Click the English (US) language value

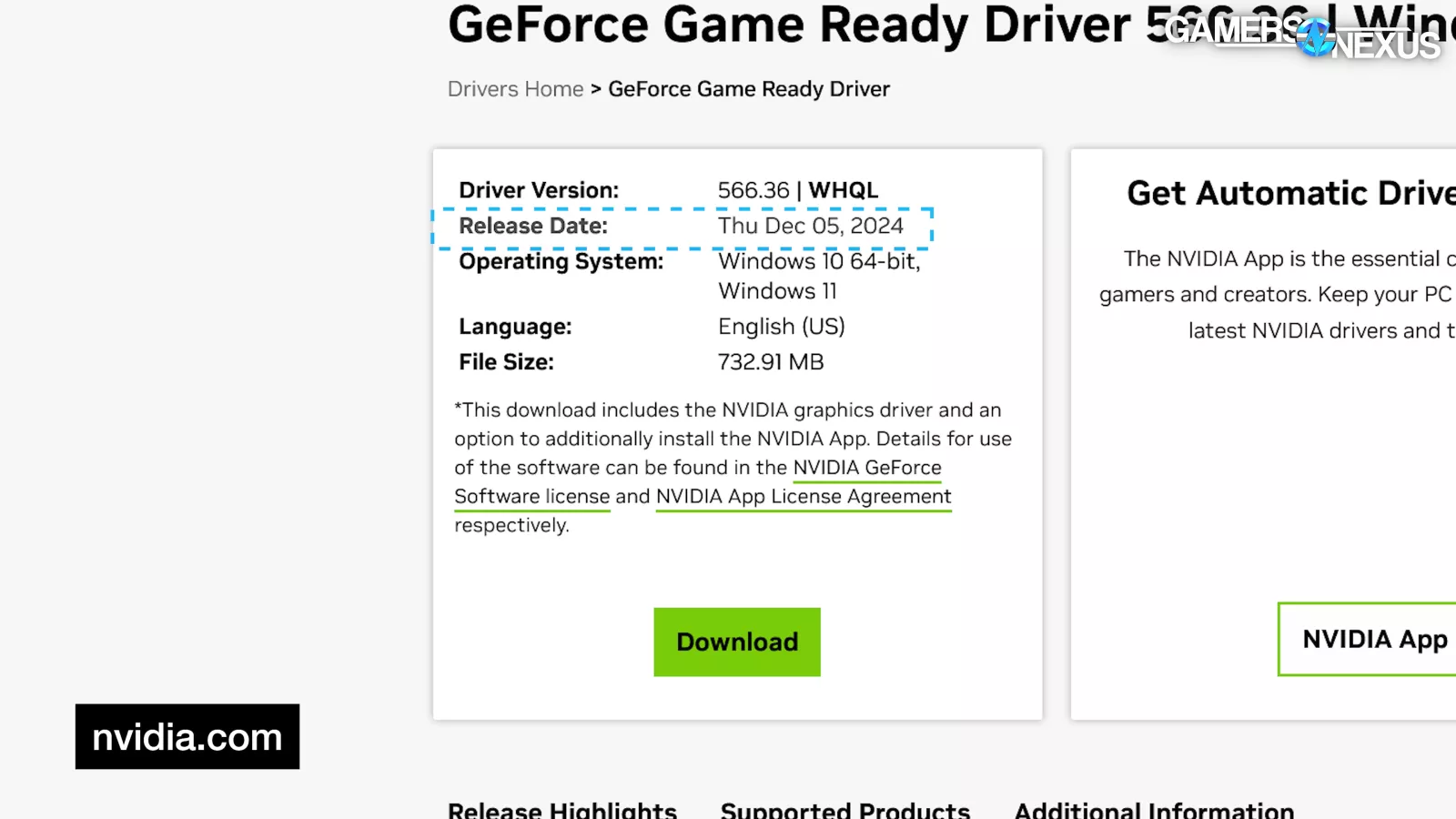781,327
